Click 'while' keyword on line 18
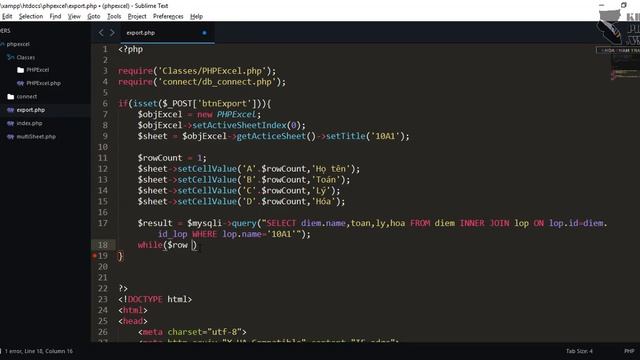 [150, 245]
